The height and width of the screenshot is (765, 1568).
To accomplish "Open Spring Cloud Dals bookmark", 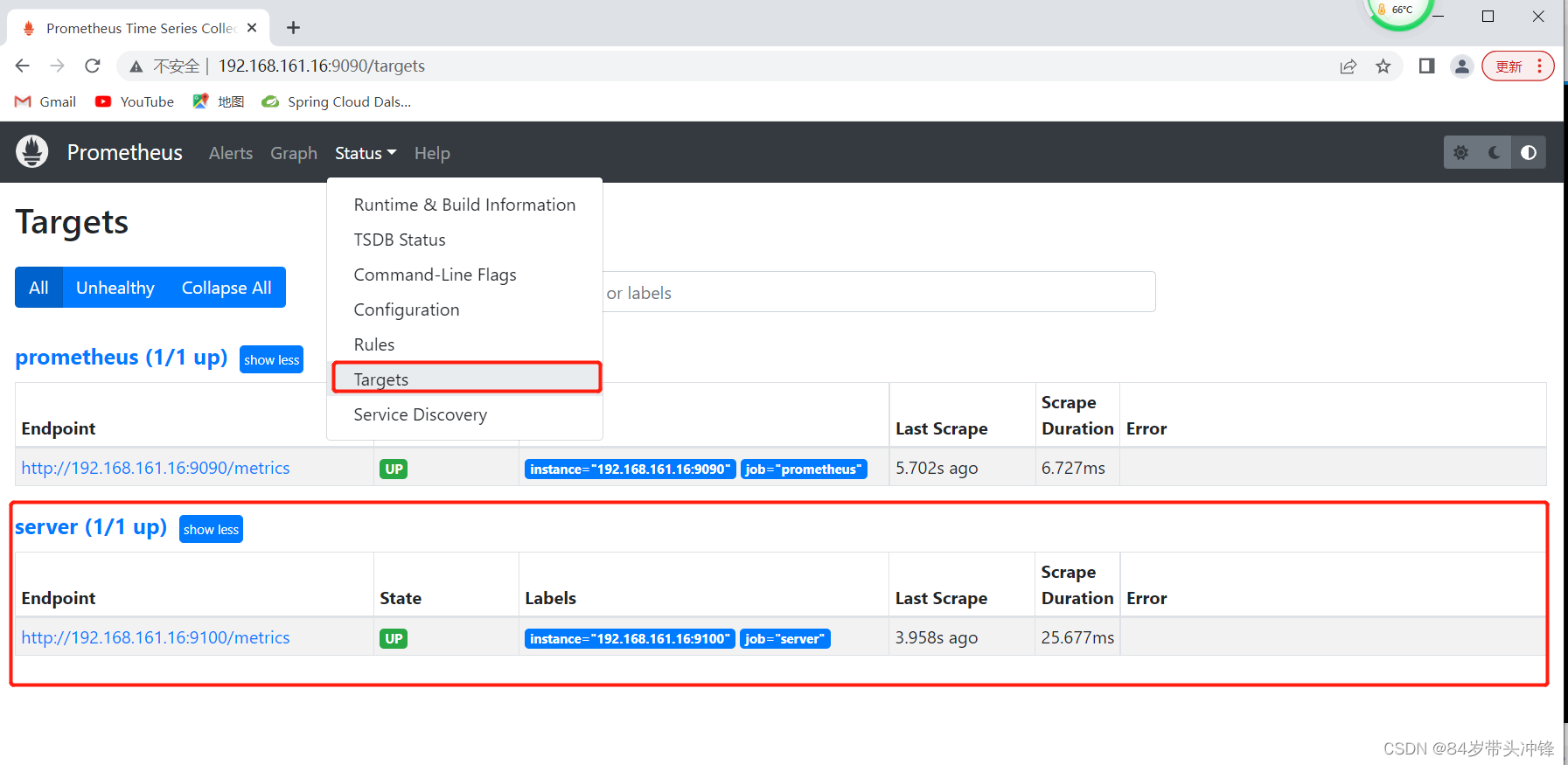I will [337, 101].
